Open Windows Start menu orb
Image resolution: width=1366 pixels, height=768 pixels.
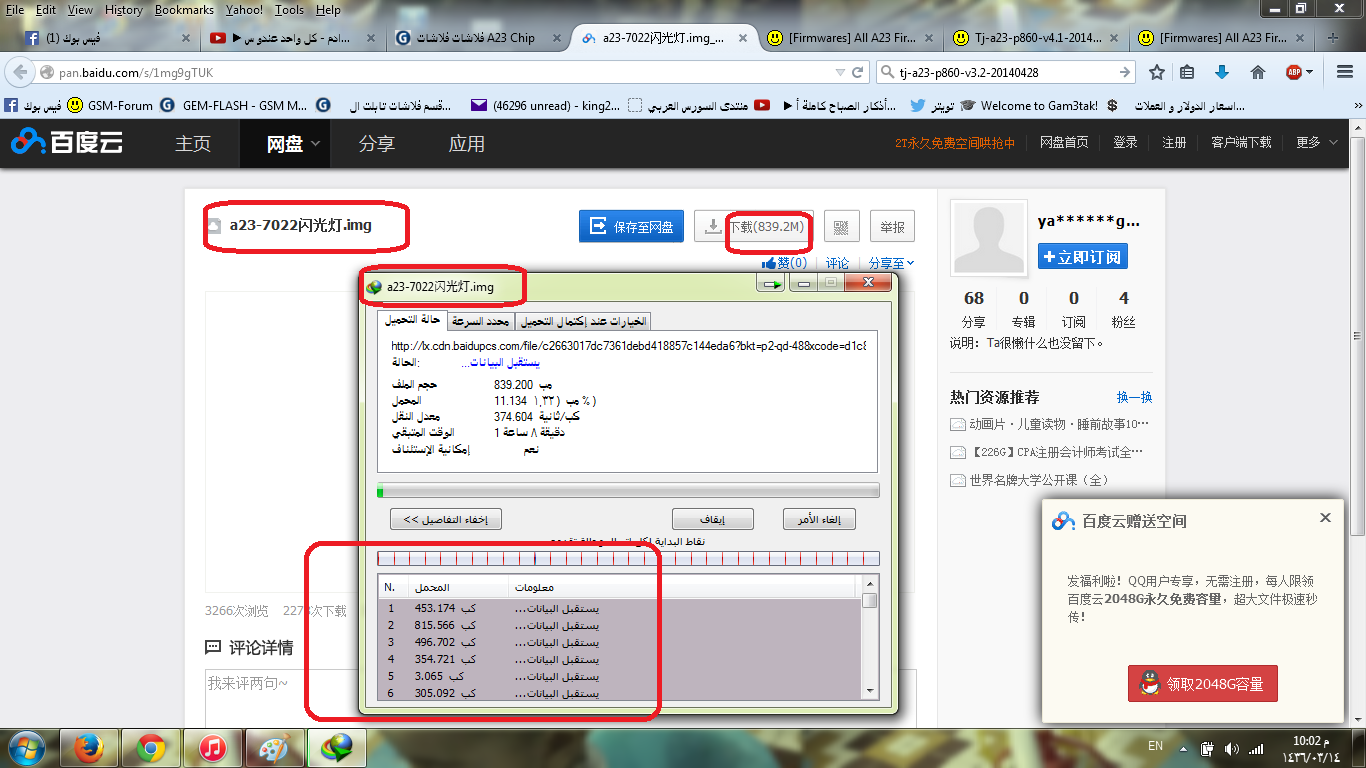(x=28, y=747)
